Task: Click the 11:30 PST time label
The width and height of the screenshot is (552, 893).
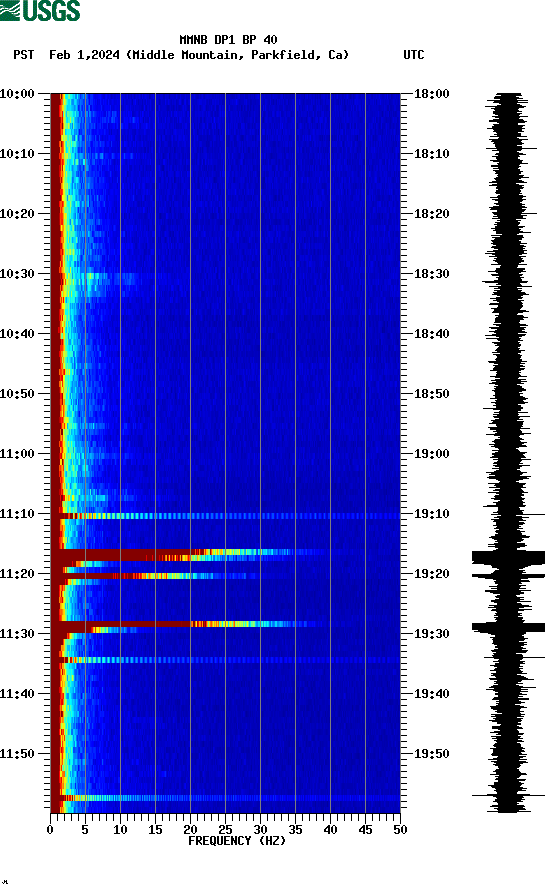Action: 17,634
